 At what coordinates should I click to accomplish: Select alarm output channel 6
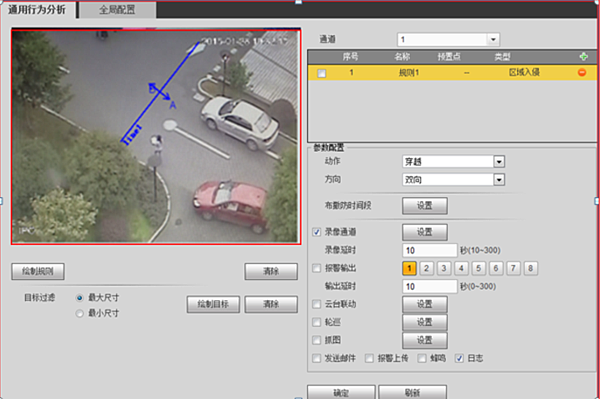pos(496,268)
